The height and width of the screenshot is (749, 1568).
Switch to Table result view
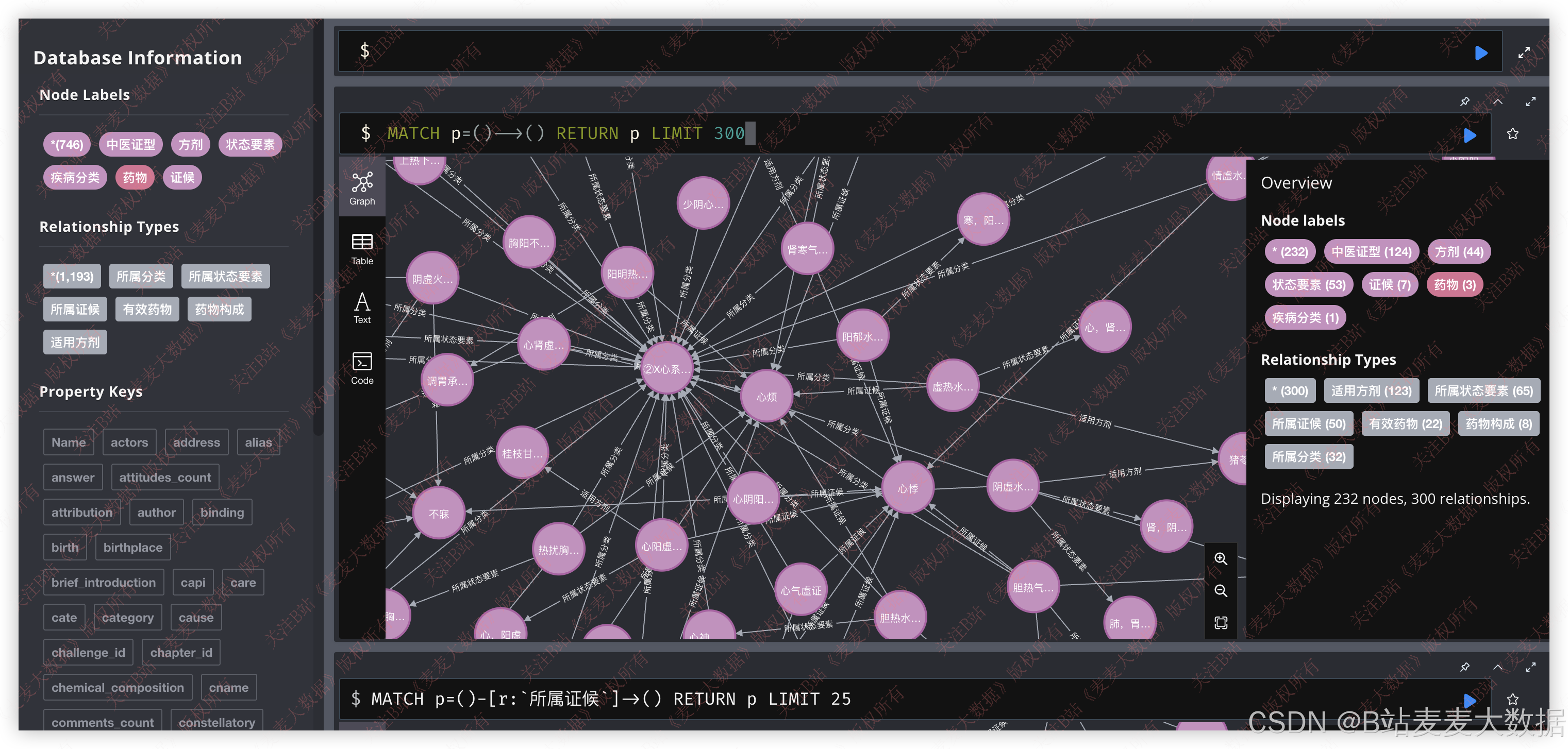tap(362, 248)
